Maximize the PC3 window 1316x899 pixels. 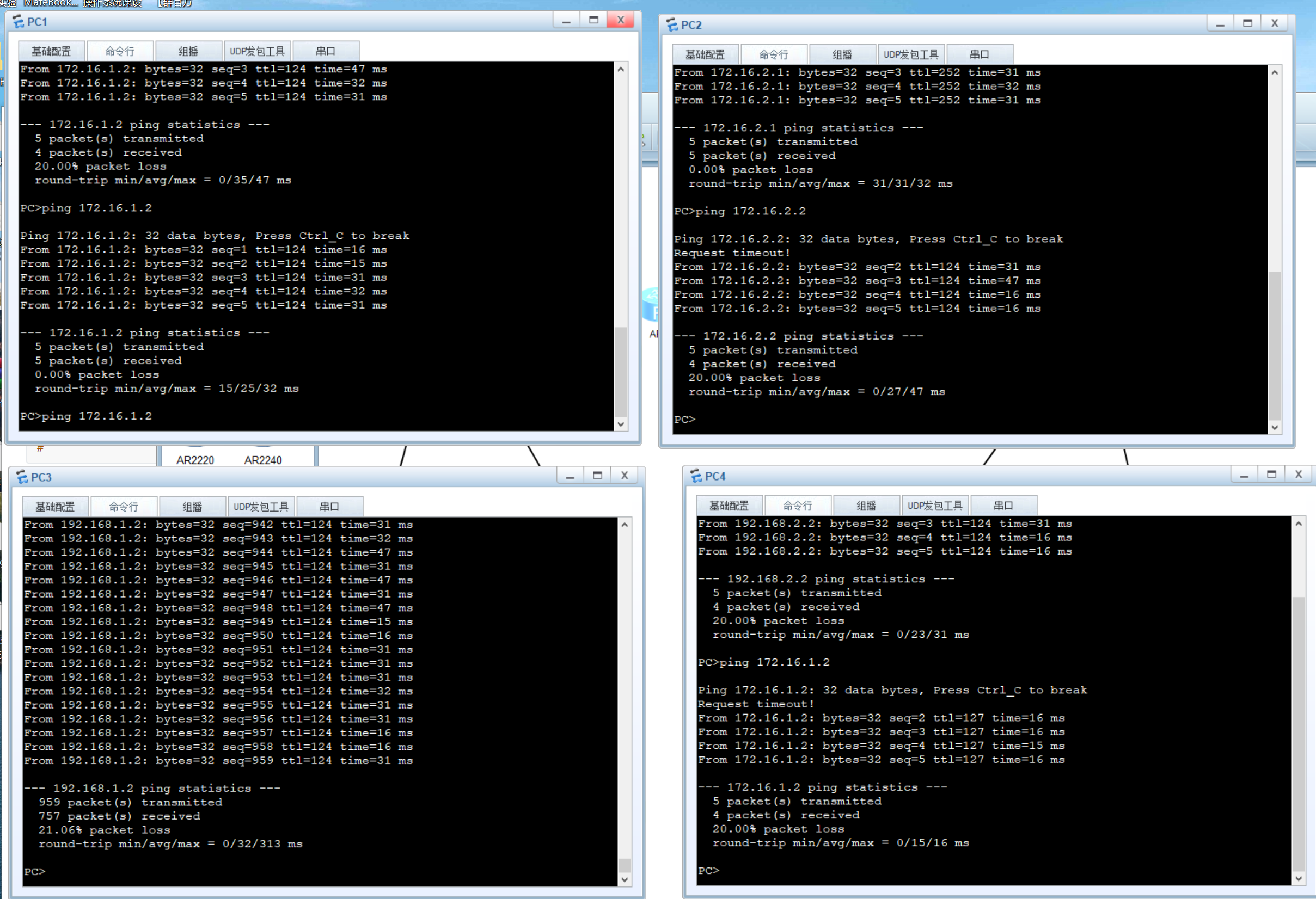597,476
